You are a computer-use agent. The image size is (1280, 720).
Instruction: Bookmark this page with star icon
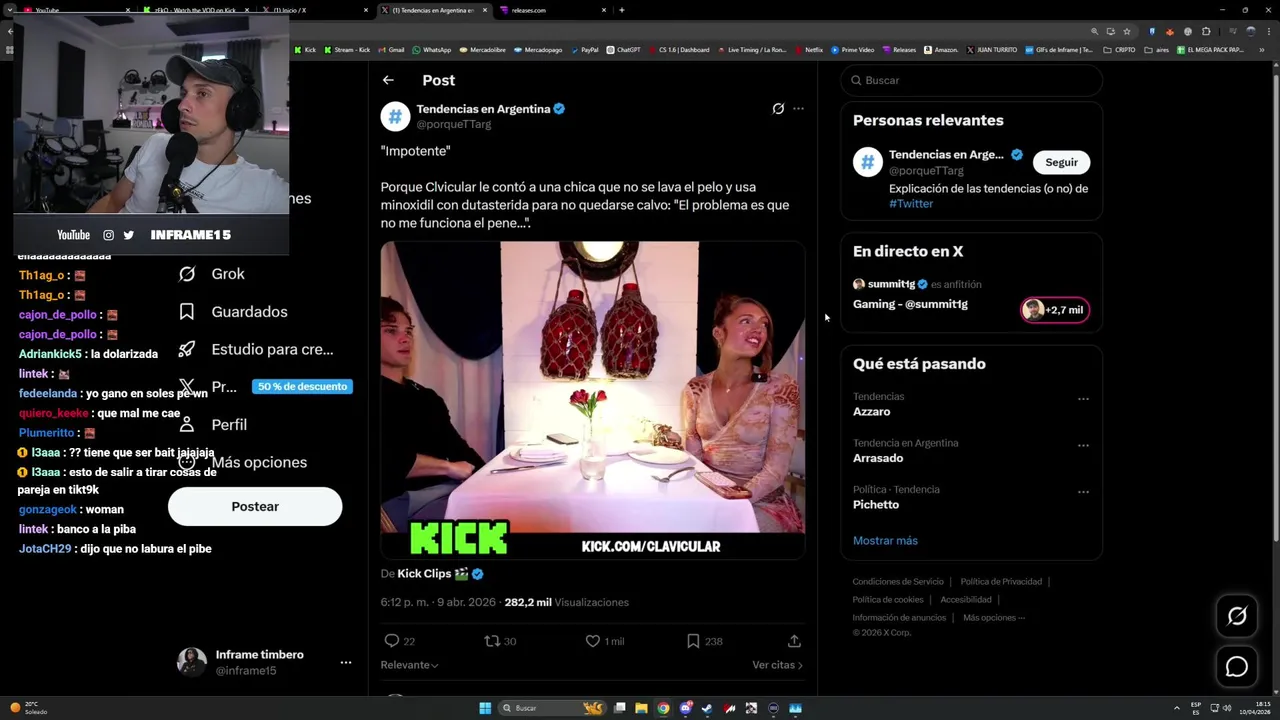1127,31
